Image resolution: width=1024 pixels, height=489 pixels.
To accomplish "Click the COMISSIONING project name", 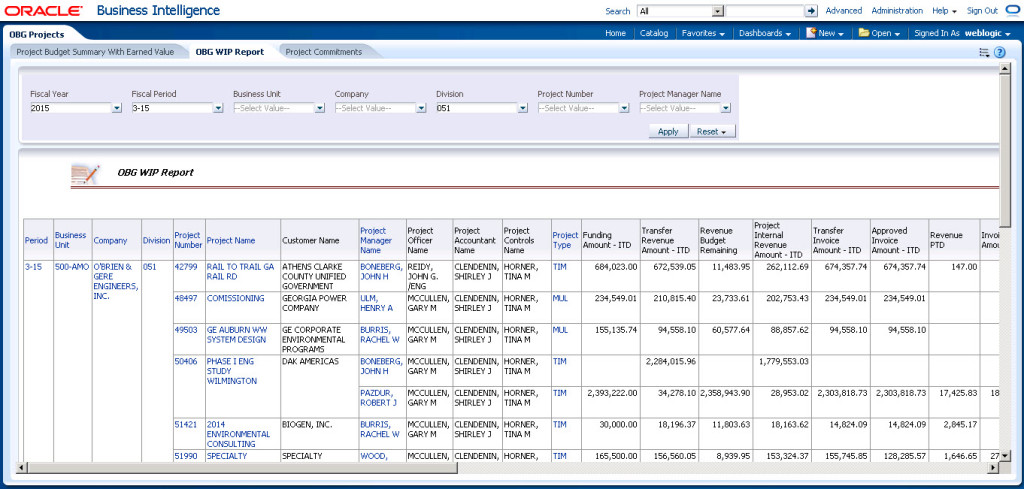I will 236,298.
